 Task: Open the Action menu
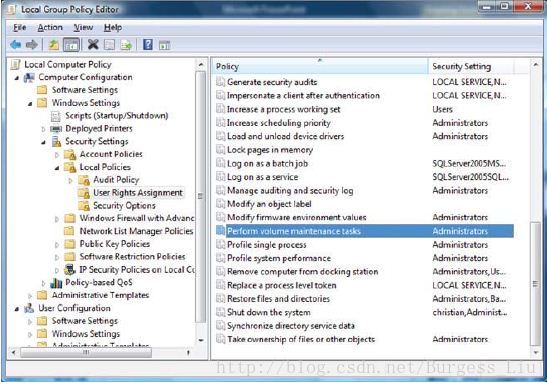coord(50,28)
